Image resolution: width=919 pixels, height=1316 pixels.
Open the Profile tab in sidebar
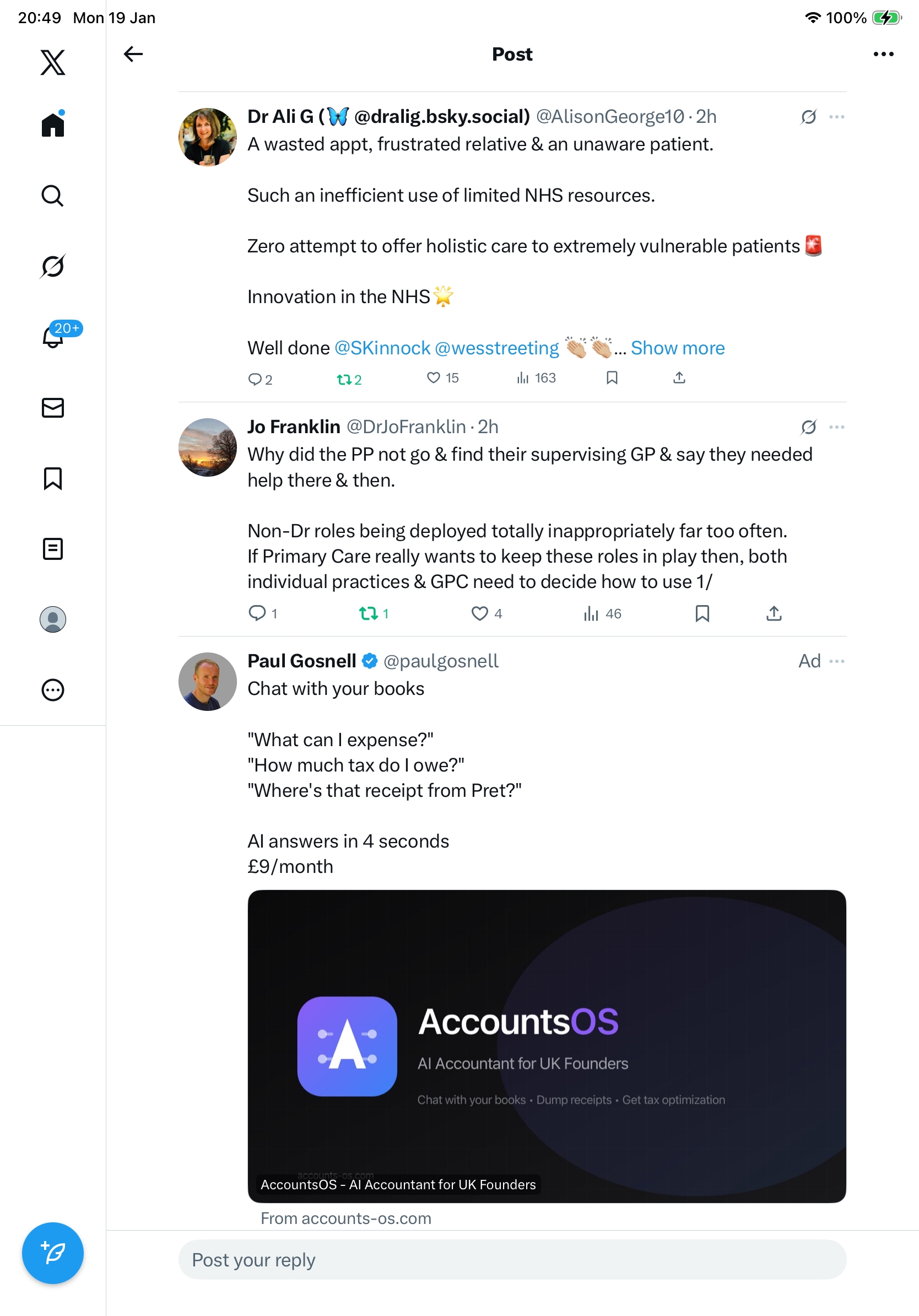coord(53,619)
